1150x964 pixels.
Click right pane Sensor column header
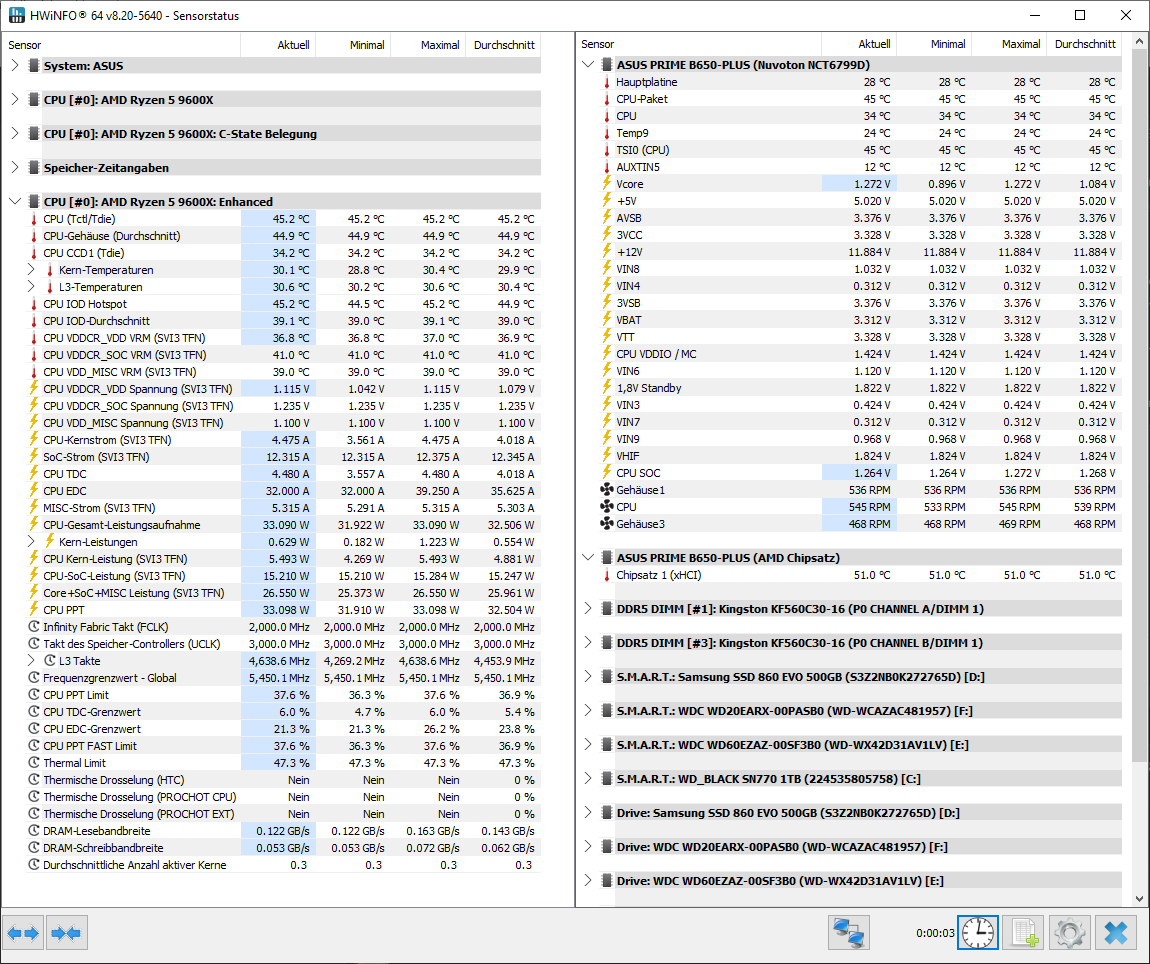pos(699,44)
